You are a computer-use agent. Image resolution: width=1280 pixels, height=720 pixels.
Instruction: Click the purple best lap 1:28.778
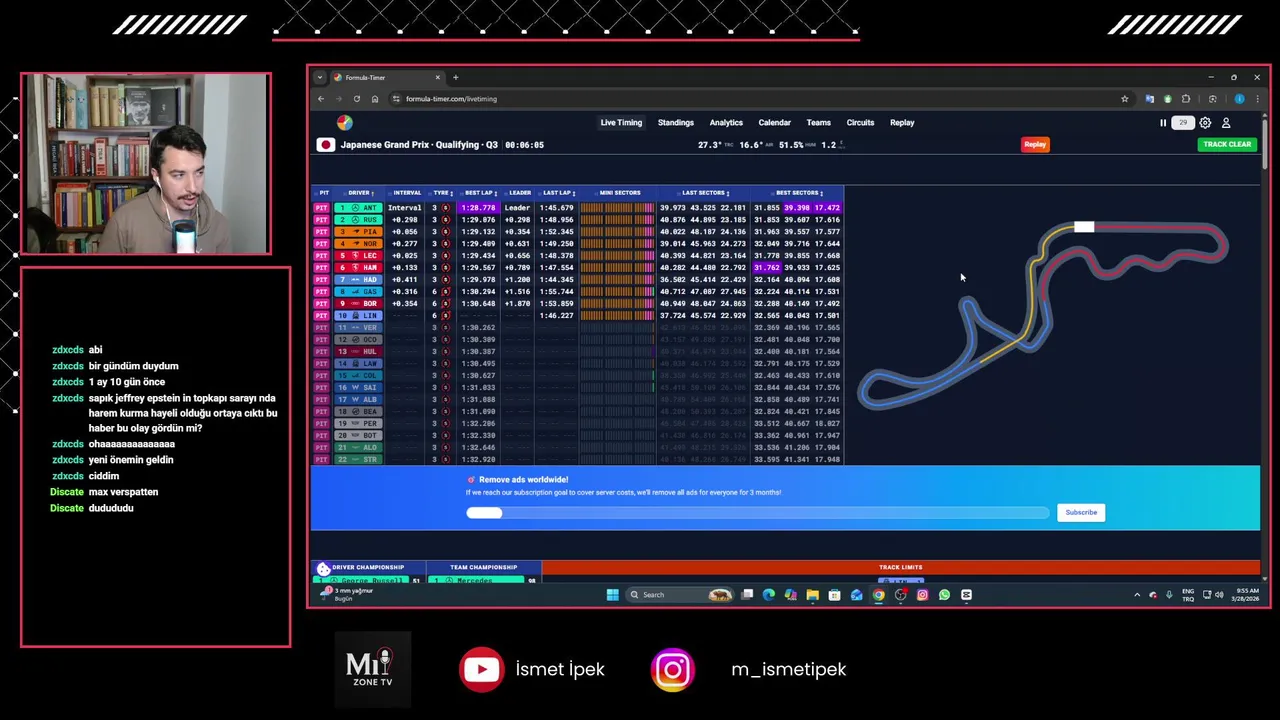point(479,208)
